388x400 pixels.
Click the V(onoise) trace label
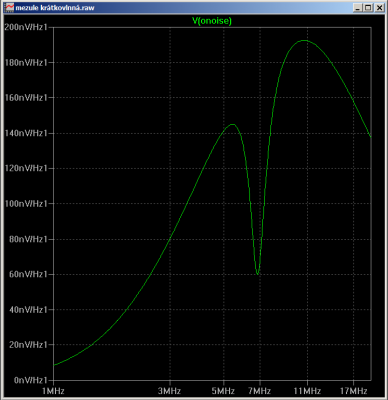[x=212, y=21]
